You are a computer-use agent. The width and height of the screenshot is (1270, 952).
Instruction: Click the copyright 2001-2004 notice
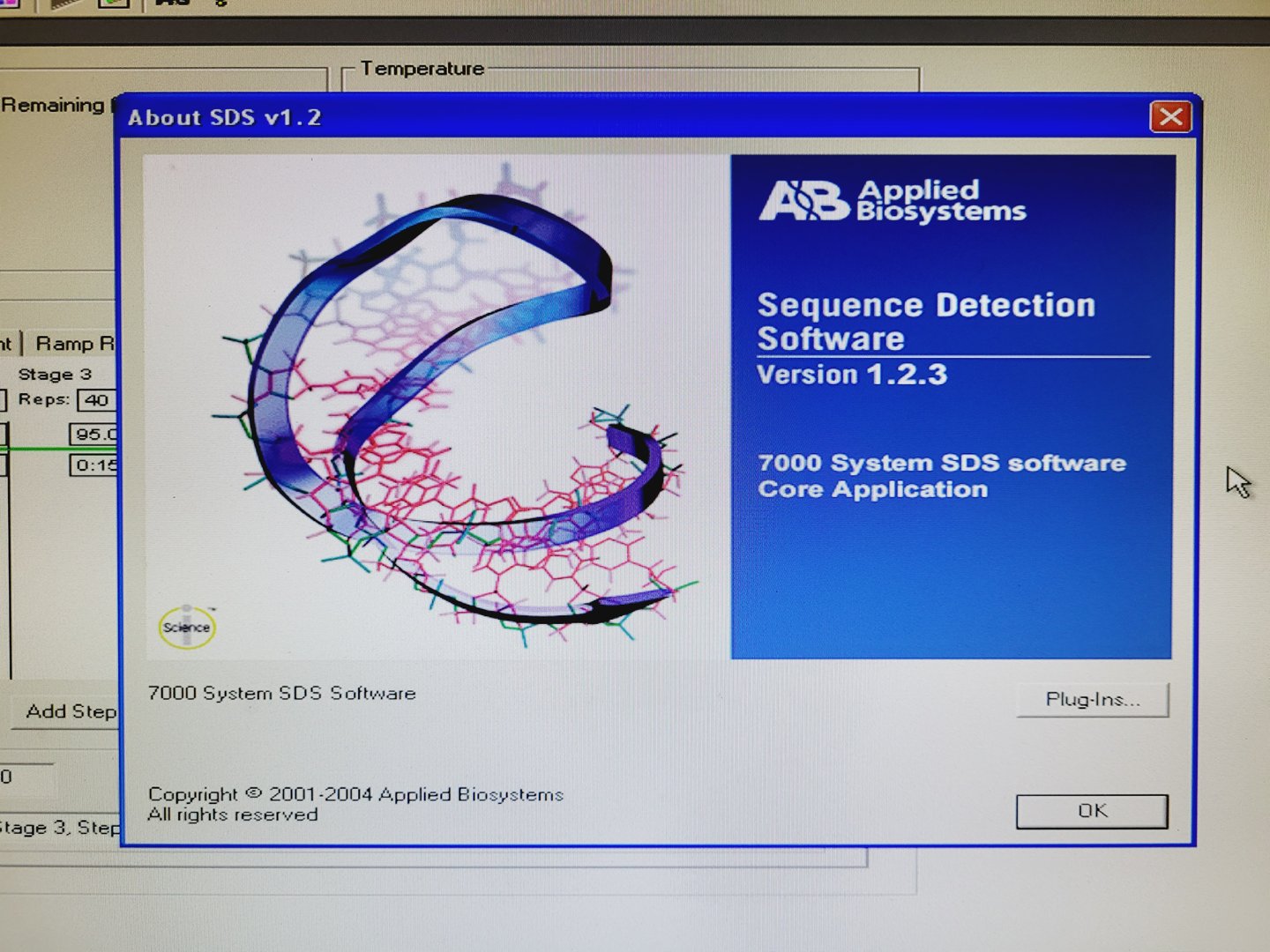(x=355, y=795)
